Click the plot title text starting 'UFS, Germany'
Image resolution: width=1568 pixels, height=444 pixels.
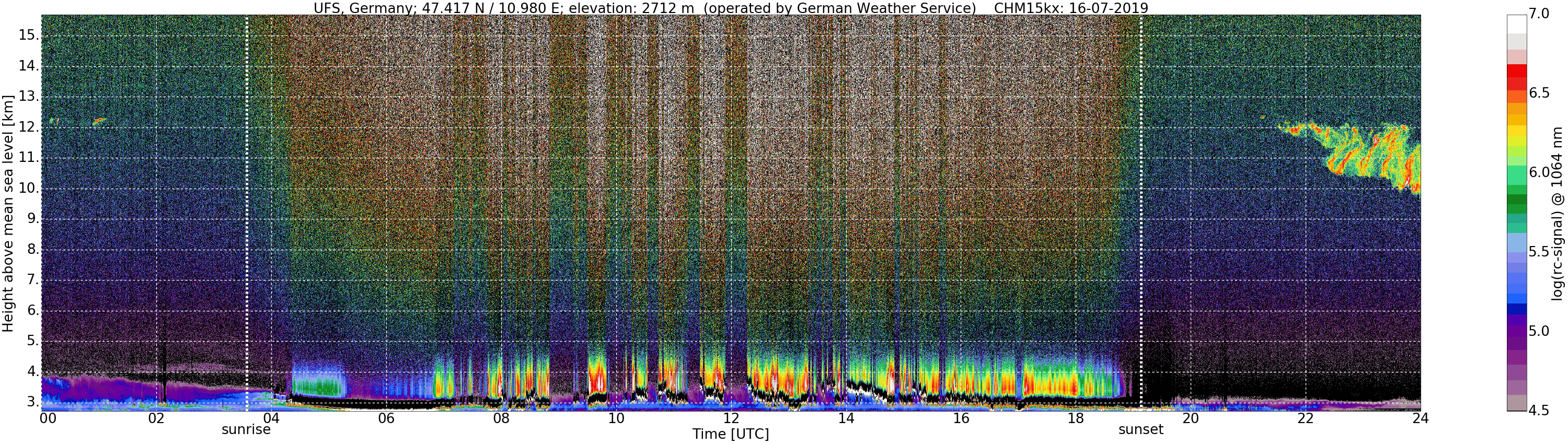[x=731, y=8]
